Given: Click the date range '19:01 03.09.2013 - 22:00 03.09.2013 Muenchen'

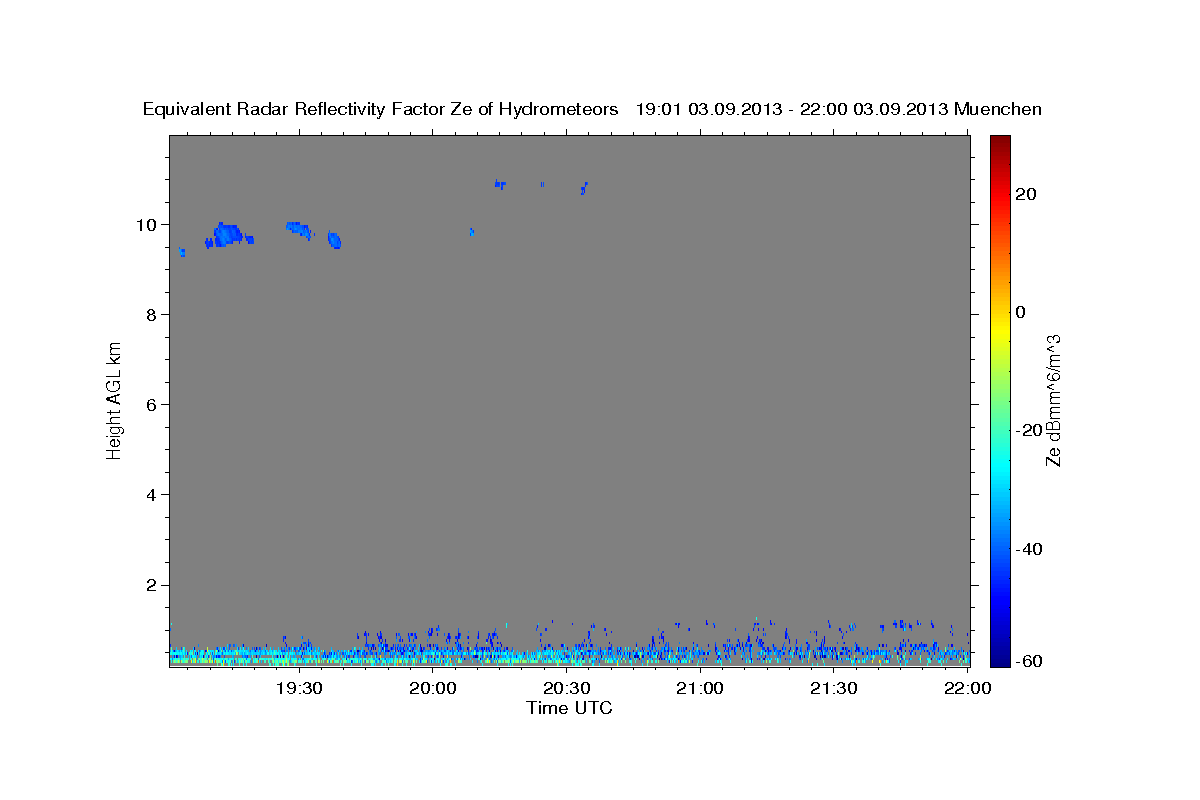Looking at the screenshot, I should click(839, 110).
